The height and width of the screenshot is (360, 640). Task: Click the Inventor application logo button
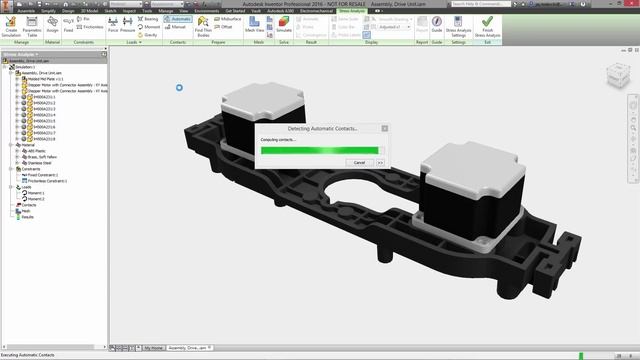point(6,6)
